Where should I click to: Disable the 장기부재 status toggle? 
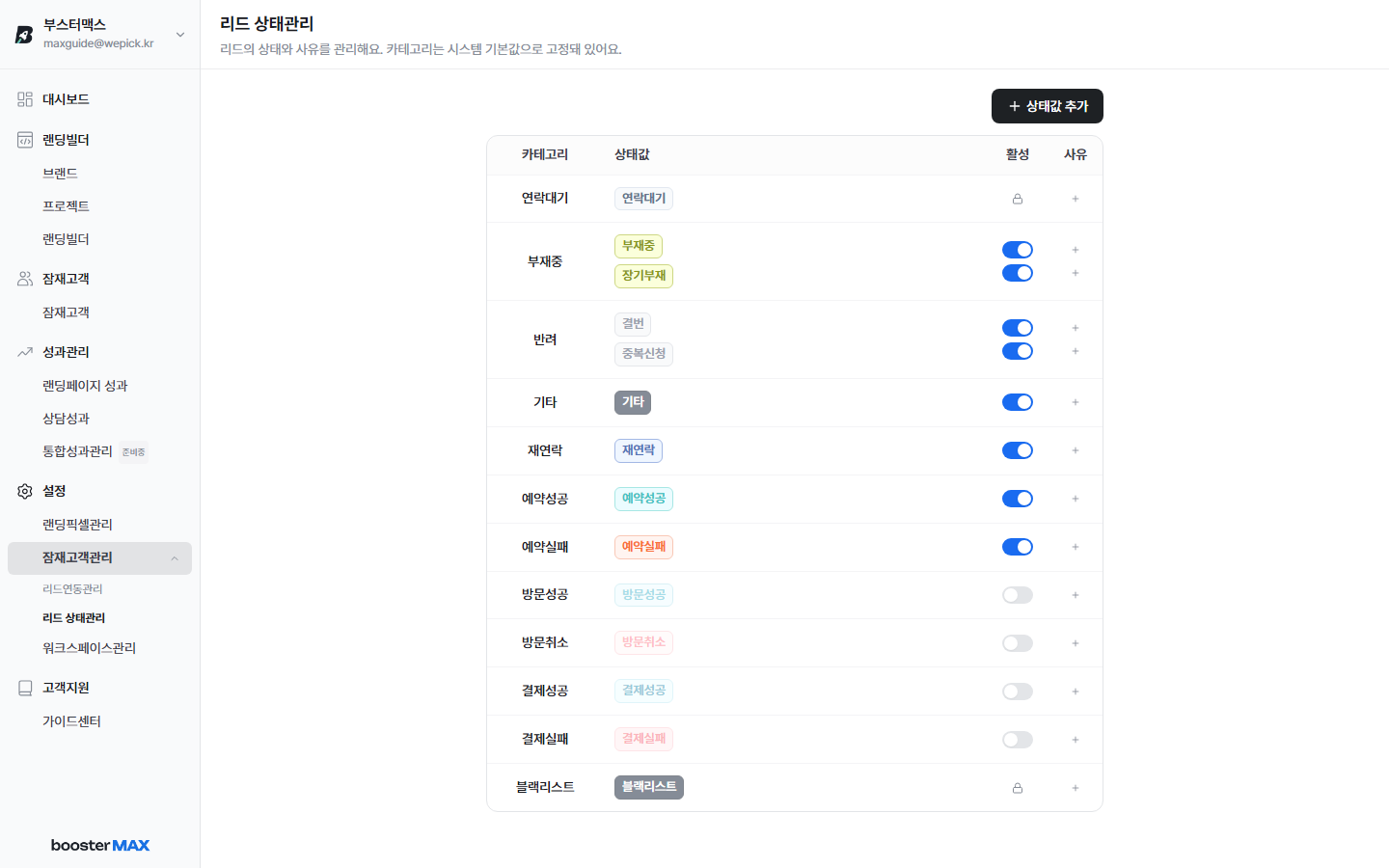(x=1018, y=273)
